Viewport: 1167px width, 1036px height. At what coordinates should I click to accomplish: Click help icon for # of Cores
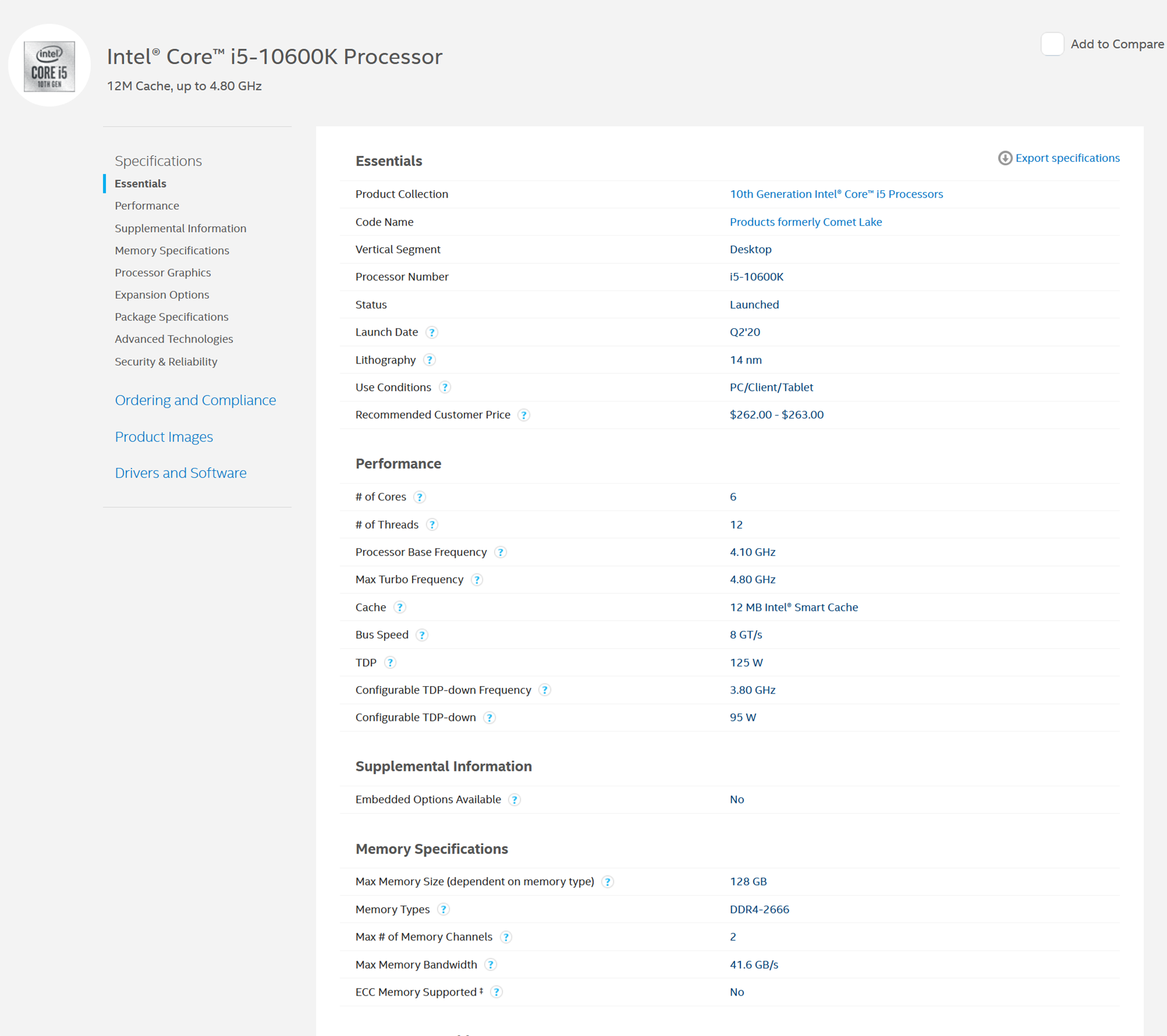click(x=419, y=497)
